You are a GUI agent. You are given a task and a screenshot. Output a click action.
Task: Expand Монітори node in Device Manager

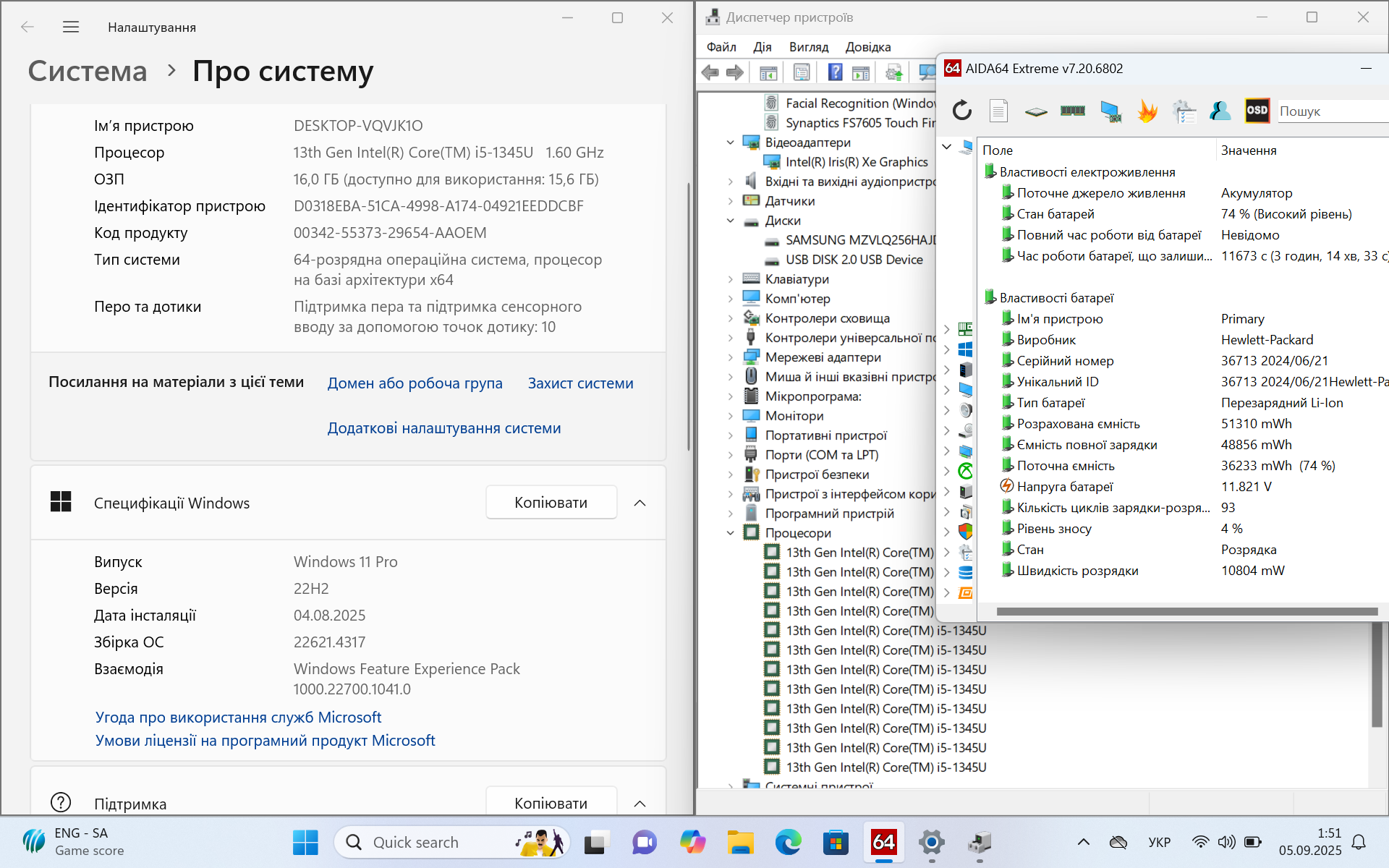731,416
